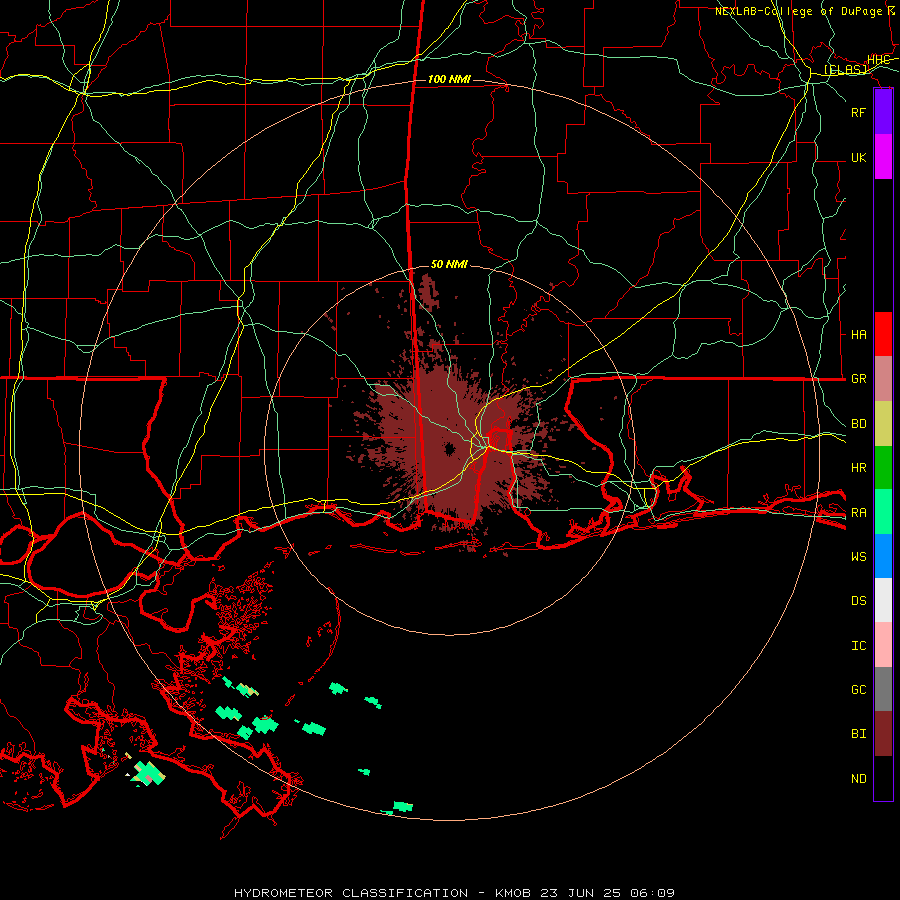Click the GR legend label
The image size is (900, 900).
(858, 379)
